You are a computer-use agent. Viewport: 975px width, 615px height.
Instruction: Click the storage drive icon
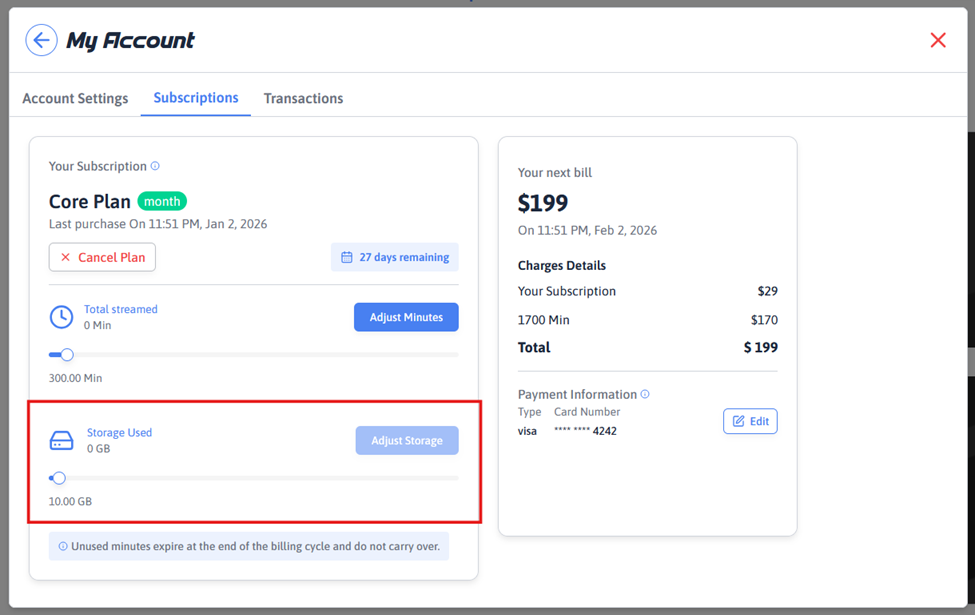61,441
